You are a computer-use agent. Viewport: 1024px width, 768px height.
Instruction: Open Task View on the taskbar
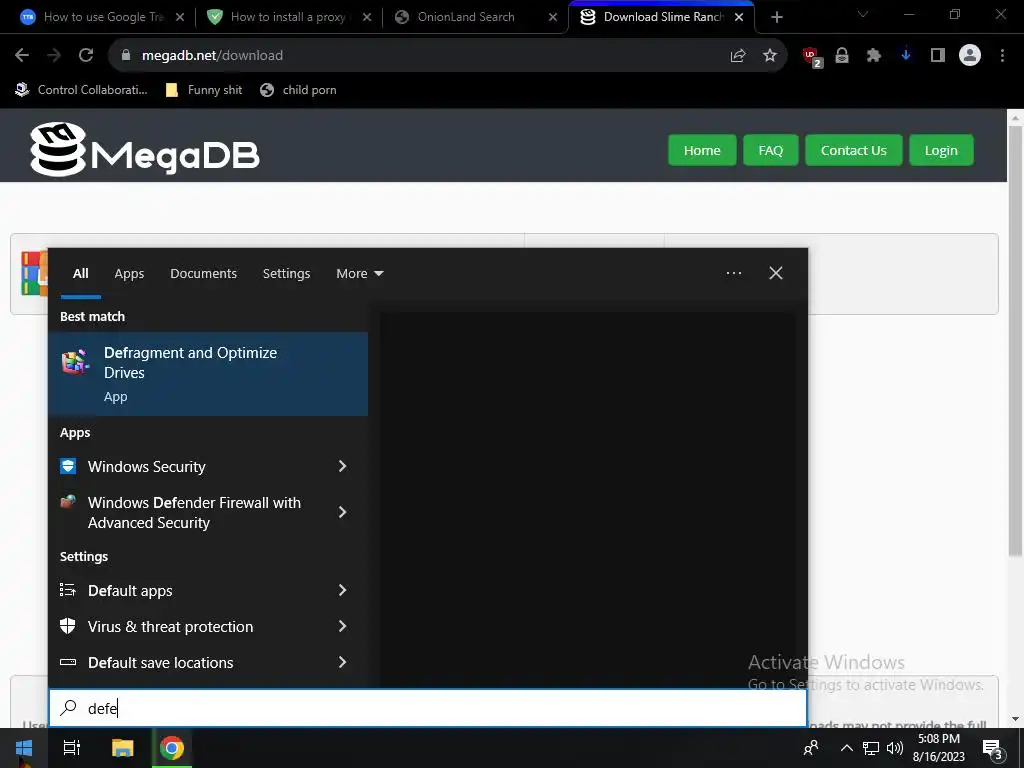71,748
